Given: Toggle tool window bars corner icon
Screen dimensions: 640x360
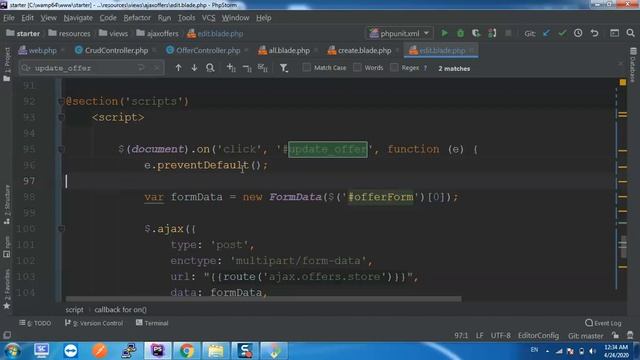Looking at the screenshot, I should [x=7, y=335].
